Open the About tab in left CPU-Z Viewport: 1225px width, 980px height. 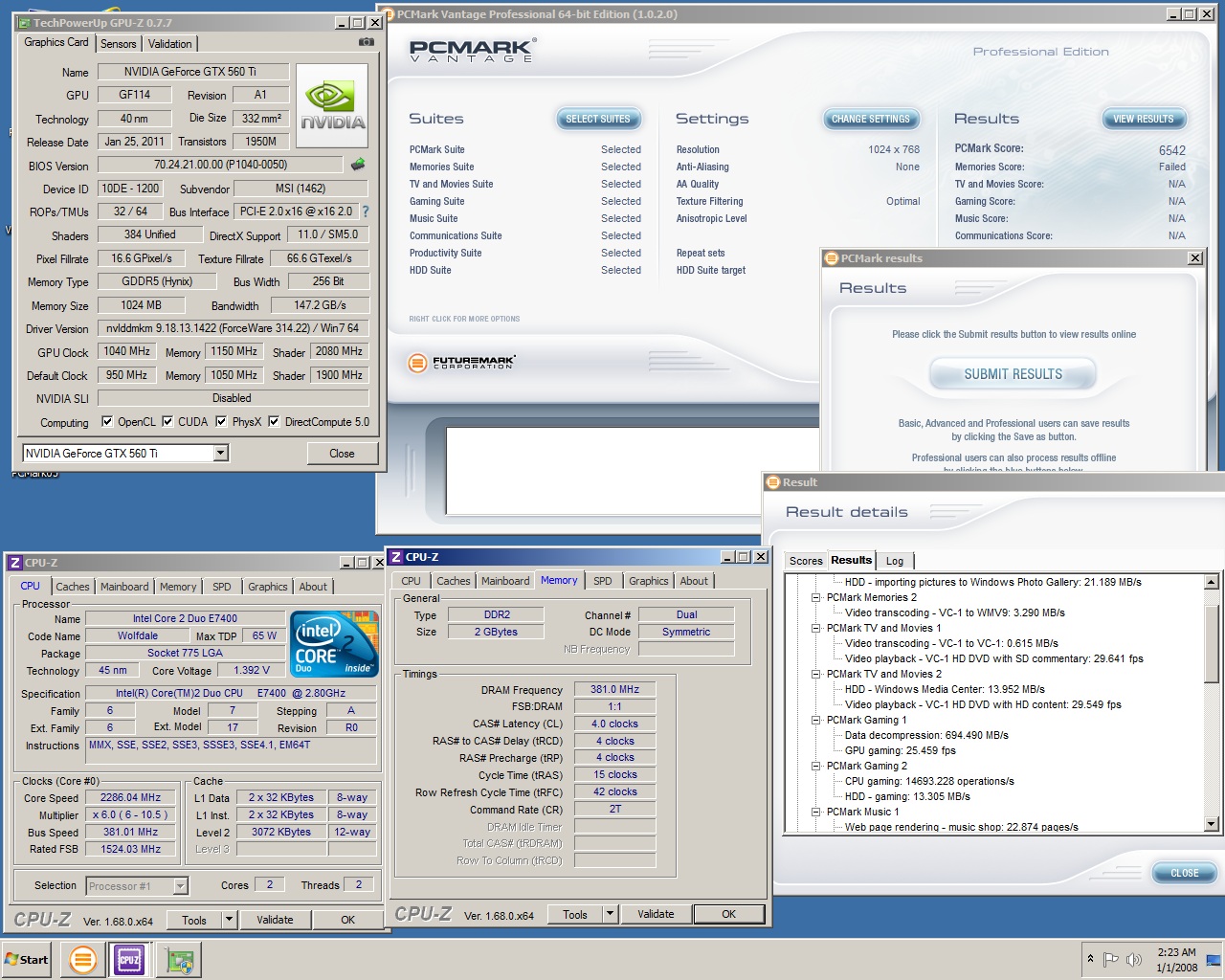[313, 587]
